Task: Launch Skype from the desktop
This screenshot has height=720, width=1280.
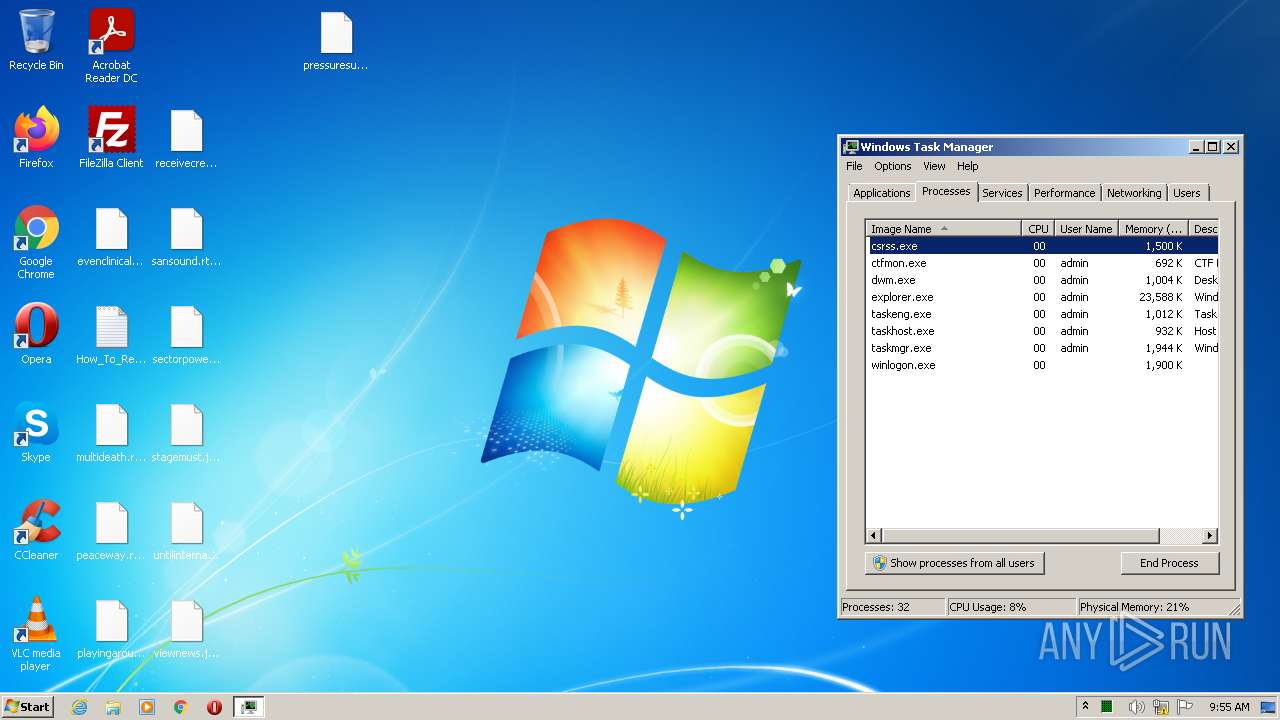Action: [x=36, y=432]
